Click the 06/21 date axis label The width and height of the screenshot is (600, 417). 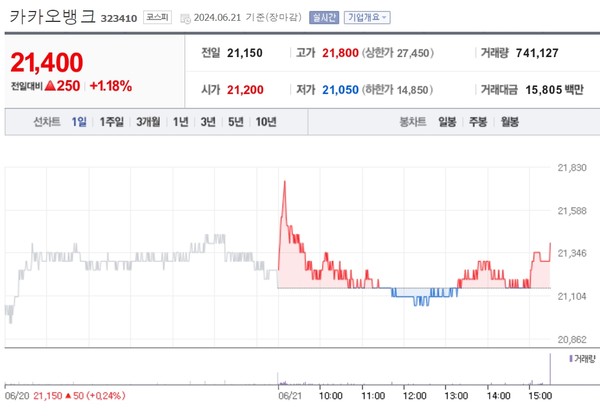pyautogui.click(x=290, y=396)
